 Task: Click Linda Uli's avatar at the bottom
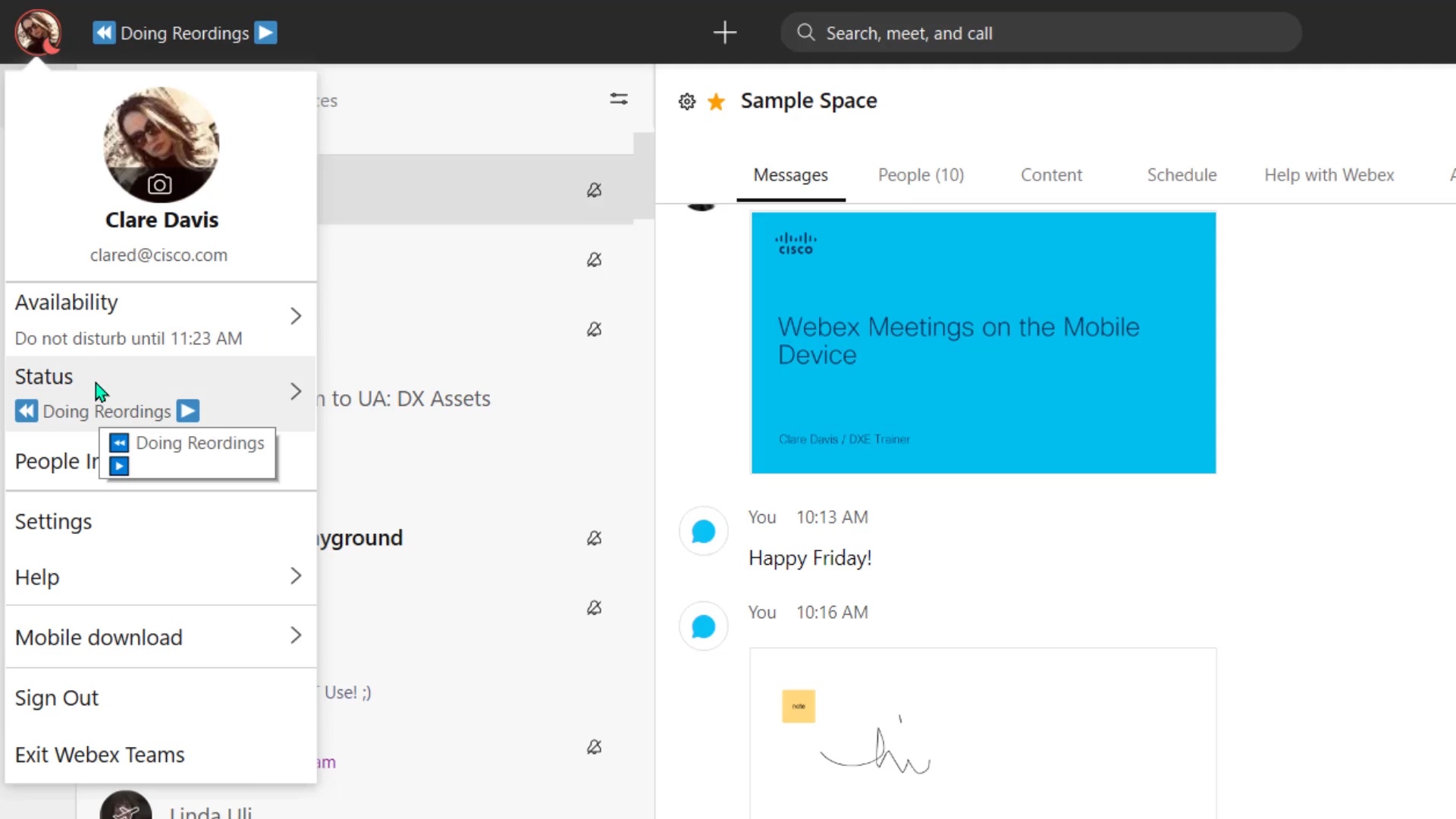(125, 806)
